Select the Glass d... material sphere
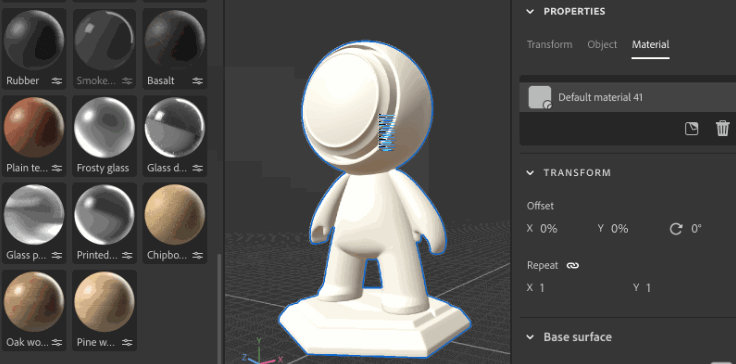The width and height of the screenshot is (736, 364). pyautogui.click(x=175, y=127)
